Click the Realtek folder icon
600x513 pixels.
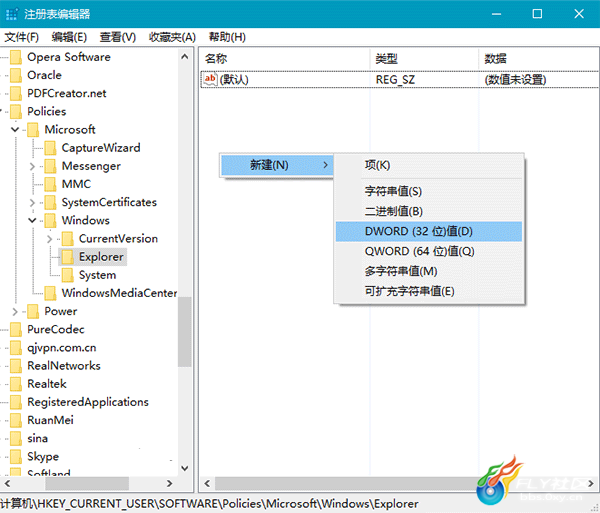pos(16,384)
